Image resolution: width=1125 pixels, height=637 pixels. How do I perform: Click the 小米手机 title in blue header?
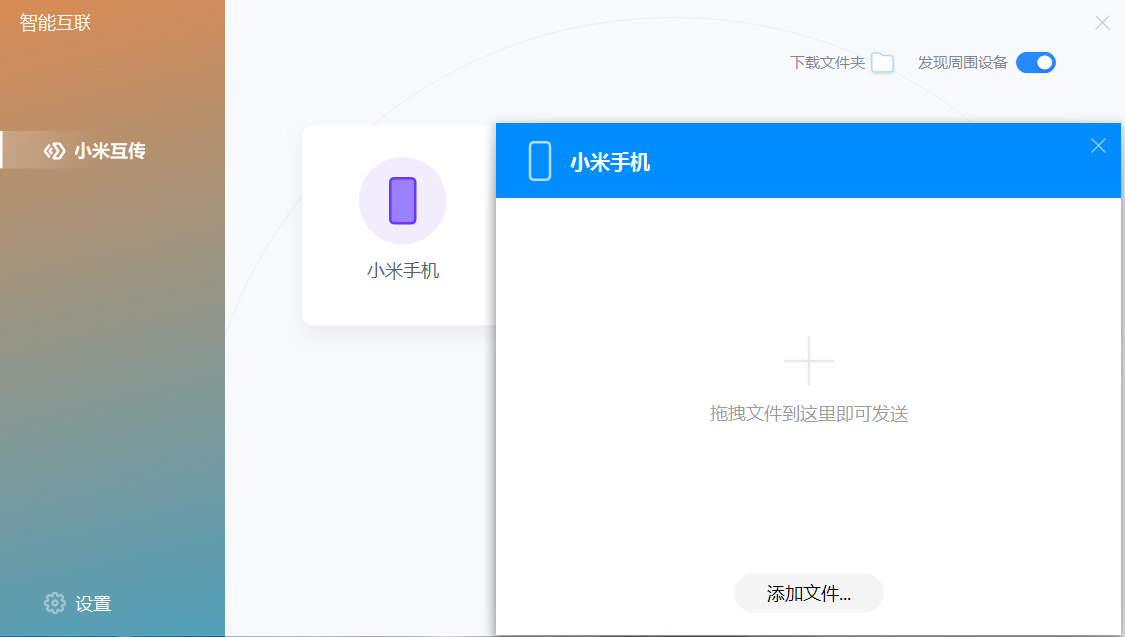tap(610, 162)
